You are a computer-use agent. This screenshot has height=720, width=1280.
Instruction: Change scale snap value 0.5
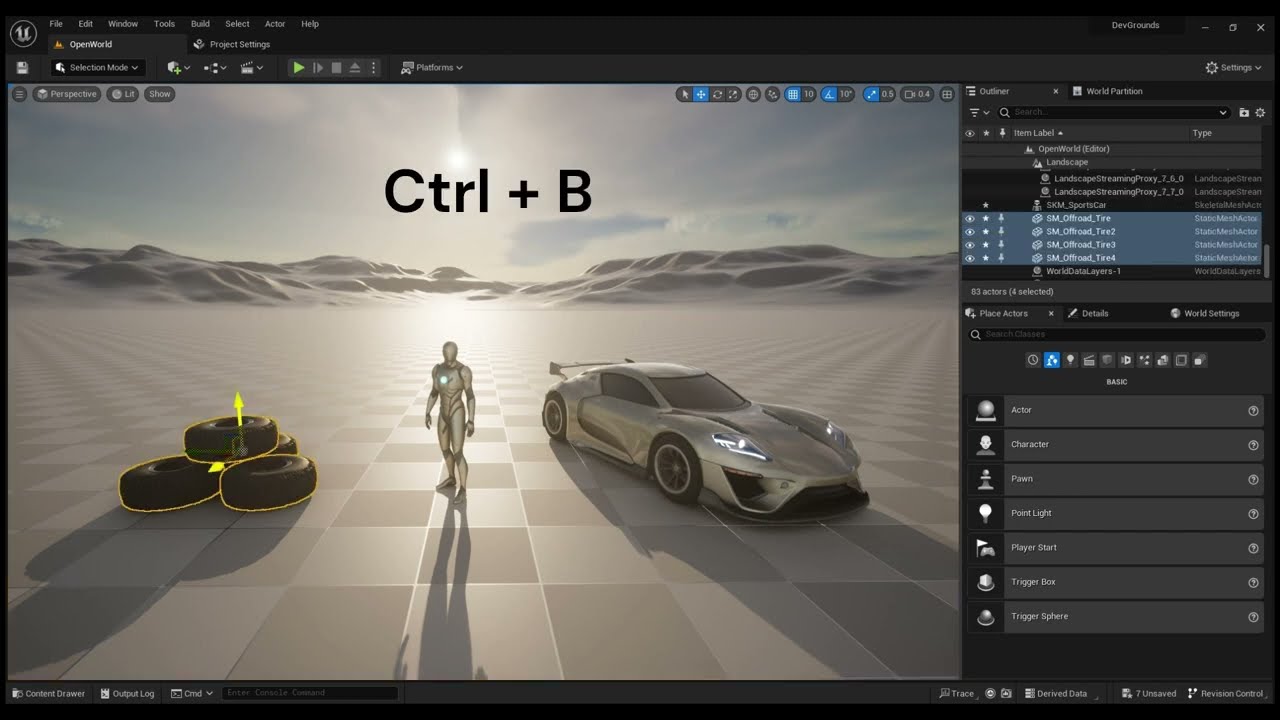pyautogui.click(x=888, y=94)
